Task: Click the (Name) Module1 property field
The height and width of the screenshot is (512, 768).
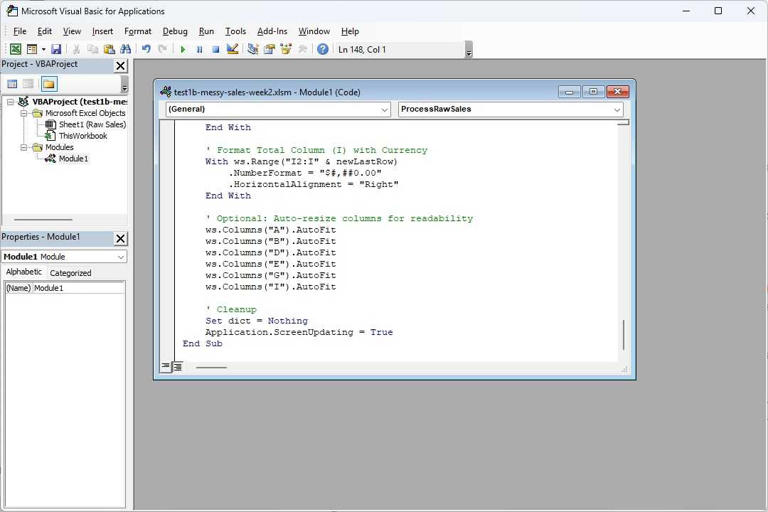Action: (65, 288)
